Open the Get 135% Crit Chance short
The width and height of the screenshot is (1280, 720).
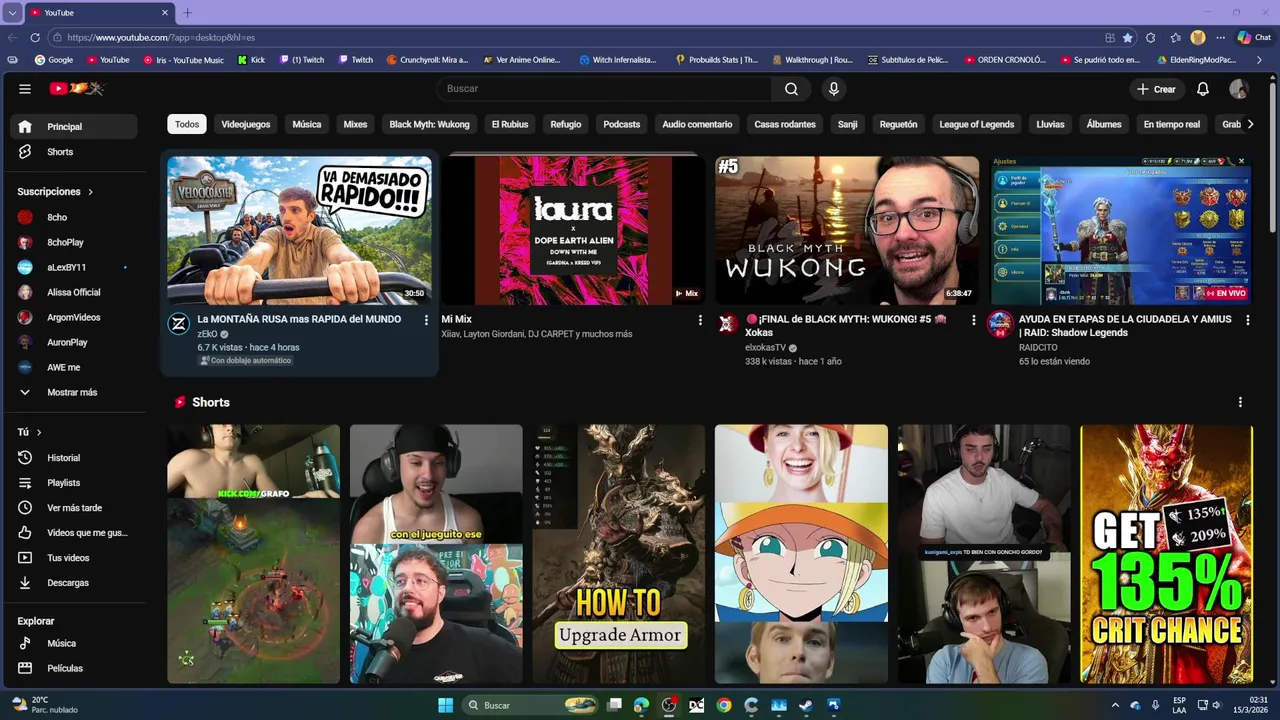[1166, 554]
